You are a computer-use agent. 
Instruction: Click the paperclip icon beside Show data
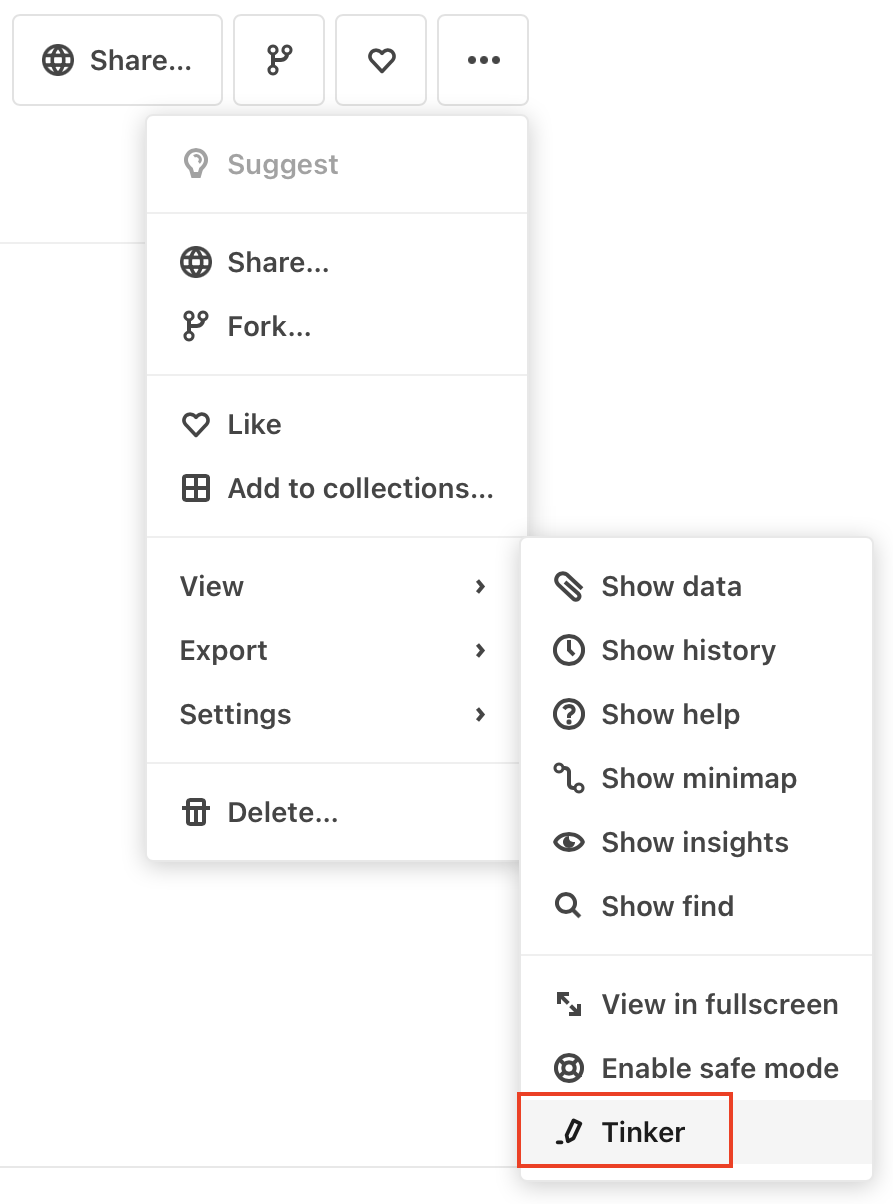568,586
